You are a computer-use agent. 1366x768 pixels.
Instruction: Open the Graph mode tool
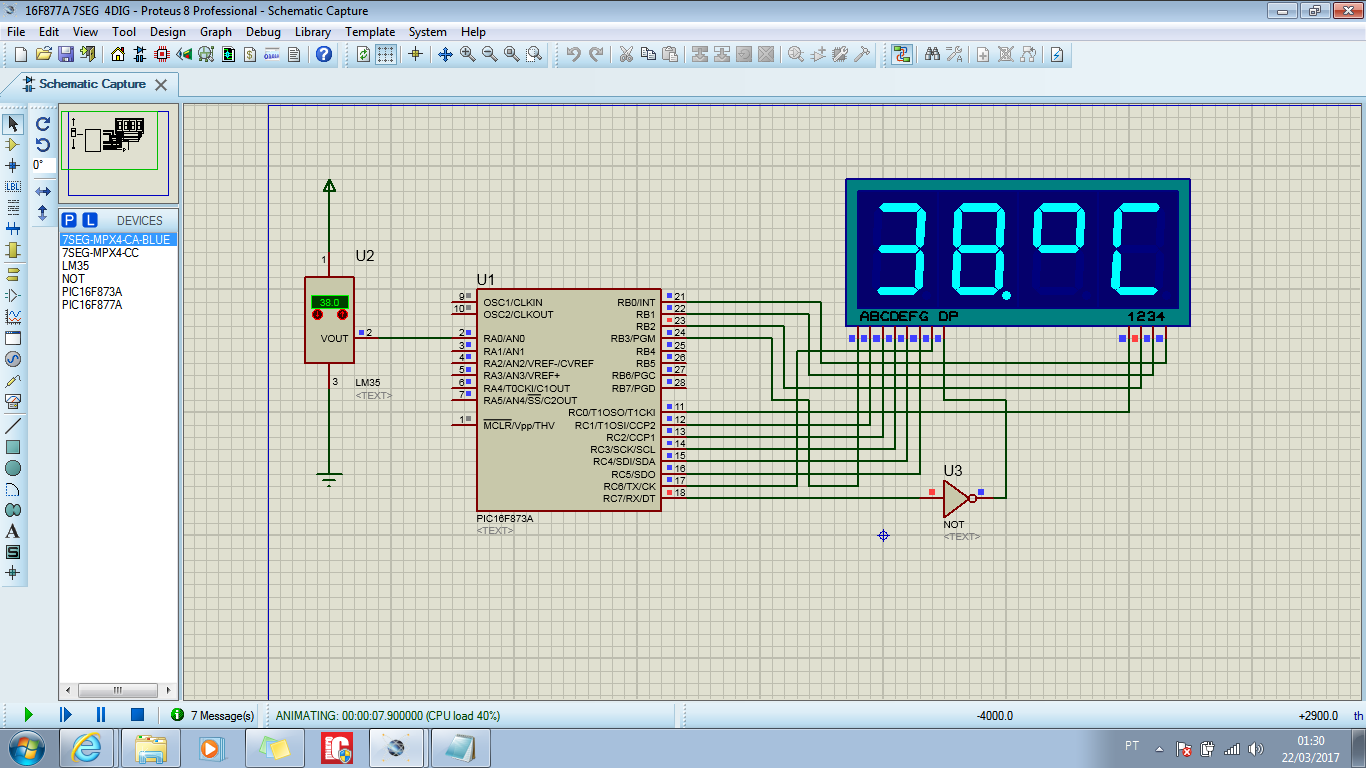coord(13,316)
